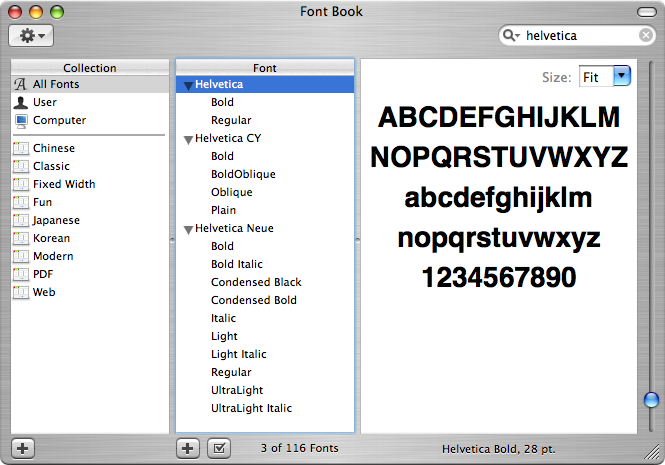Select the Condensed Black typeface
665x465 pixels.
pos(256,282)
